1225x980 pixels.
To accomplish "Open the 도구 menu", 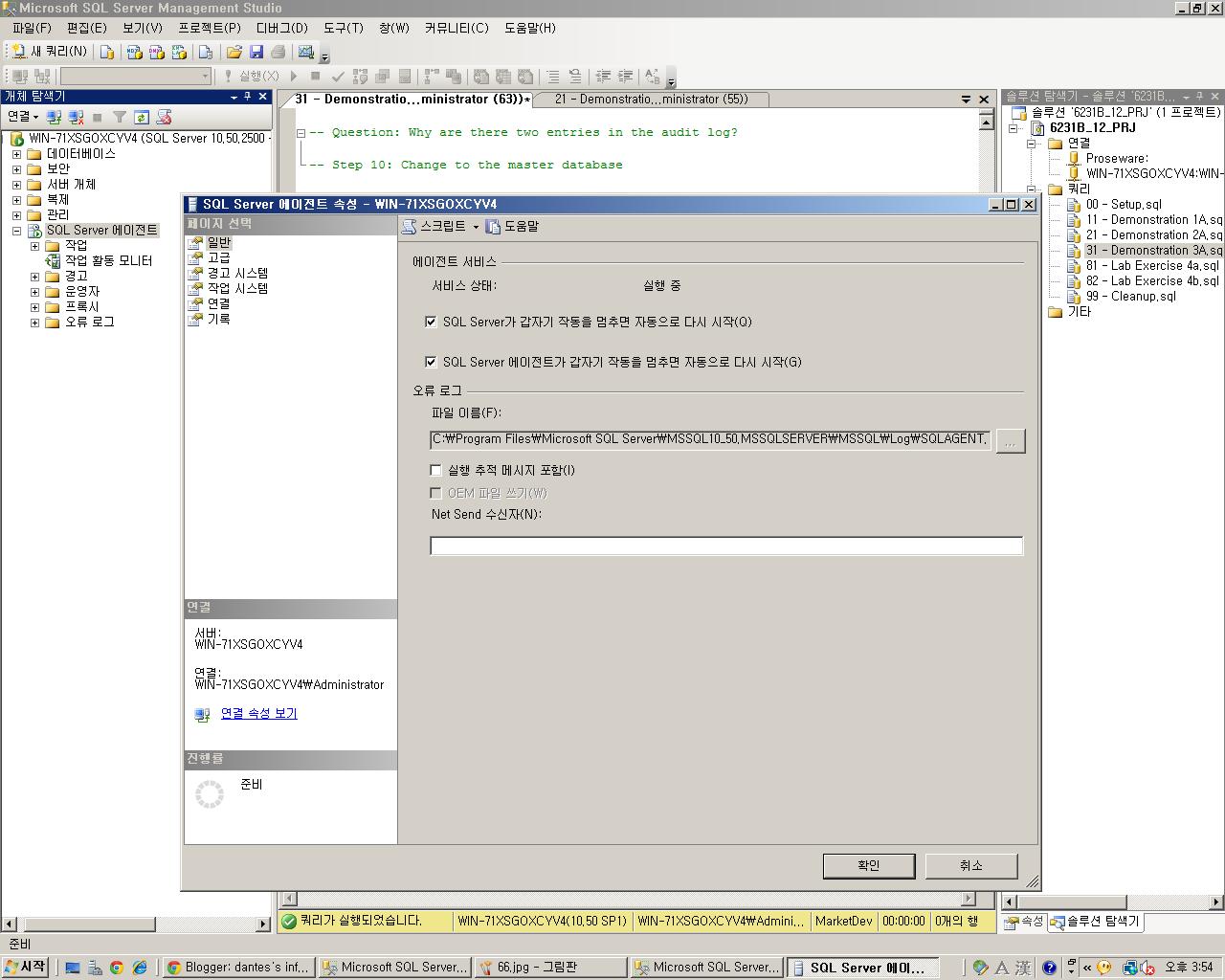I will point(342,29).
